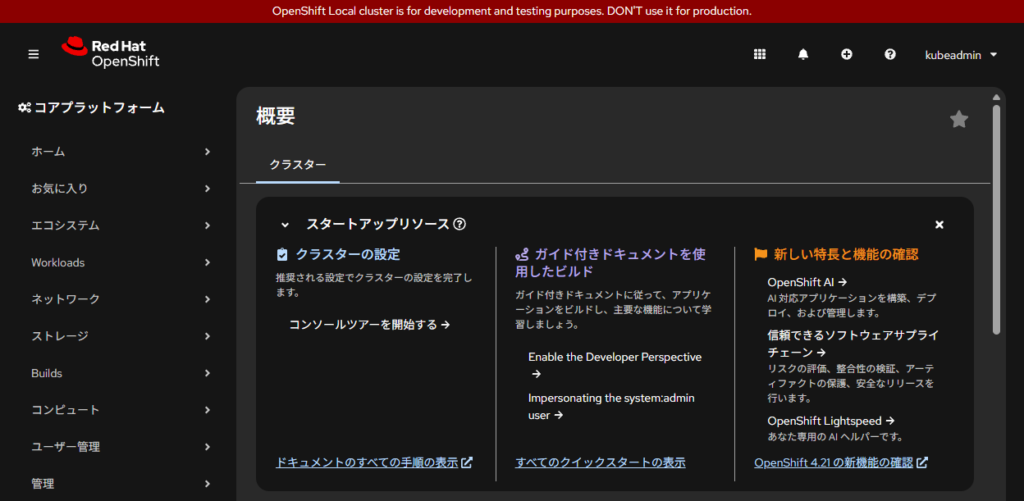
Task: Add page to favorites with star icon
Action: coord(958,120)
